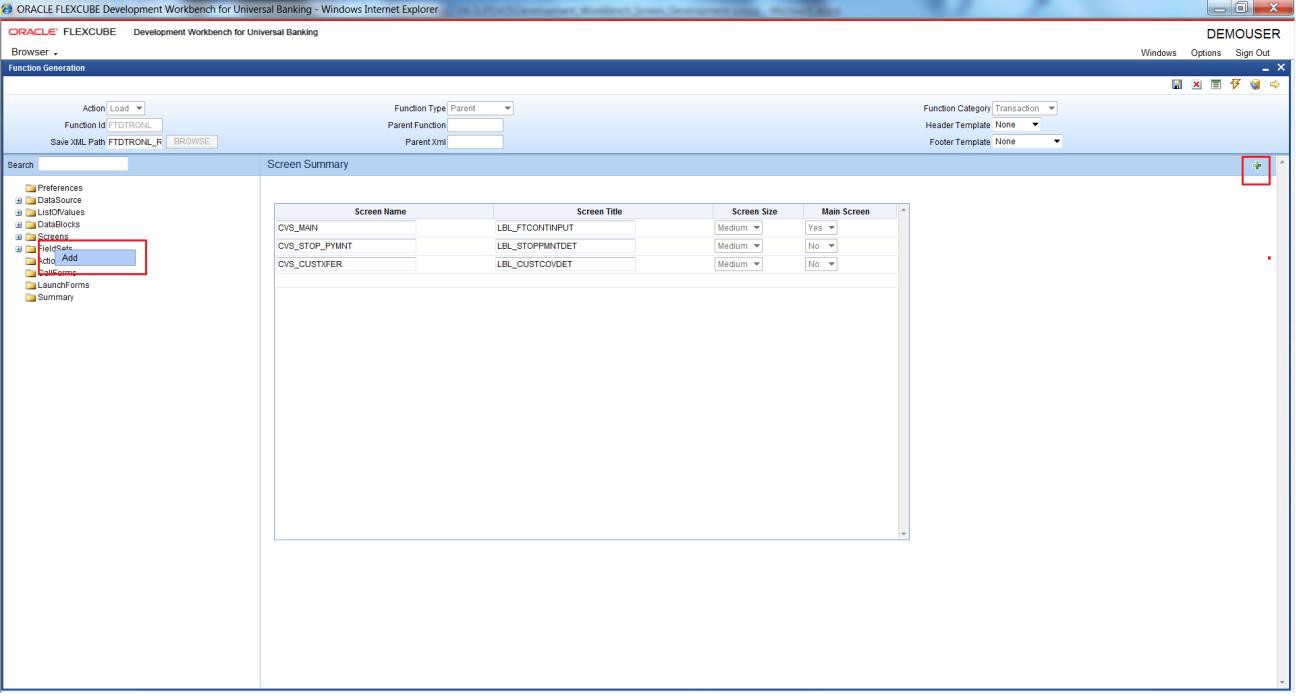1296x696 pixels.
Task: Open Main Screen dropdown for CVS_MAIN
Action: point(821,228)
